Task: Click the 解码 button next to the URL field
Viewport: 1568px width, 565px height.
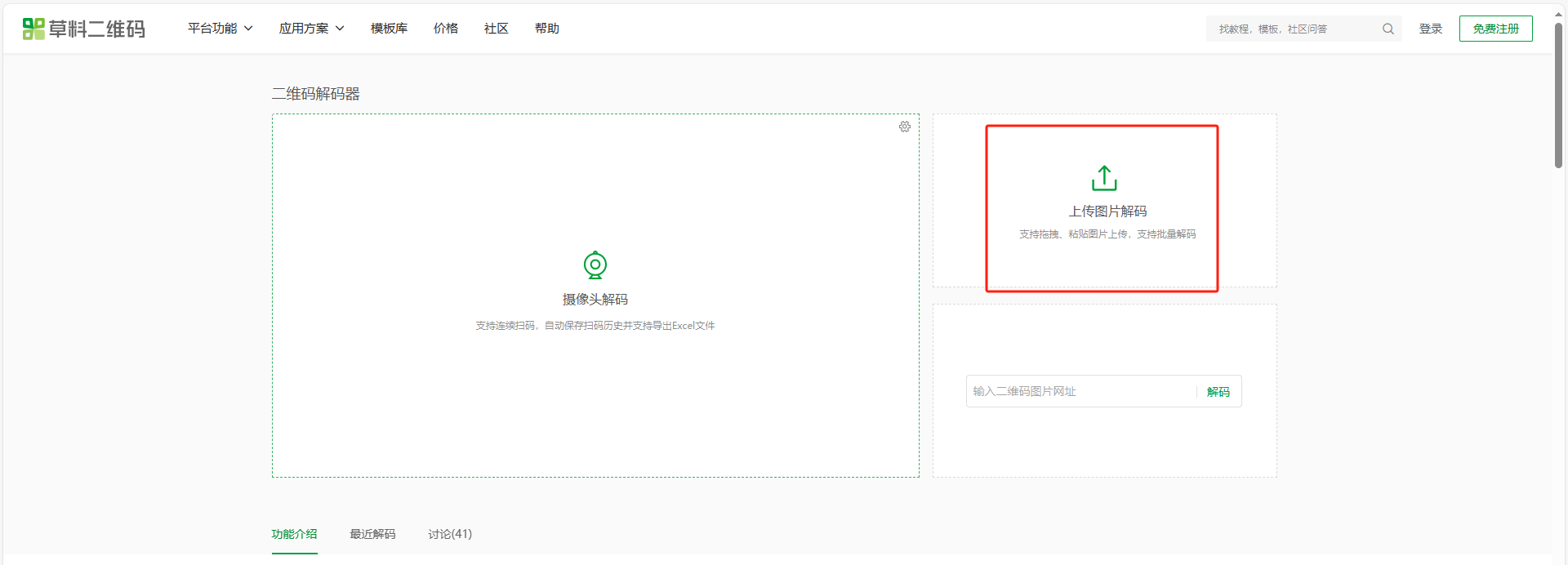Action: [1218, 392]
